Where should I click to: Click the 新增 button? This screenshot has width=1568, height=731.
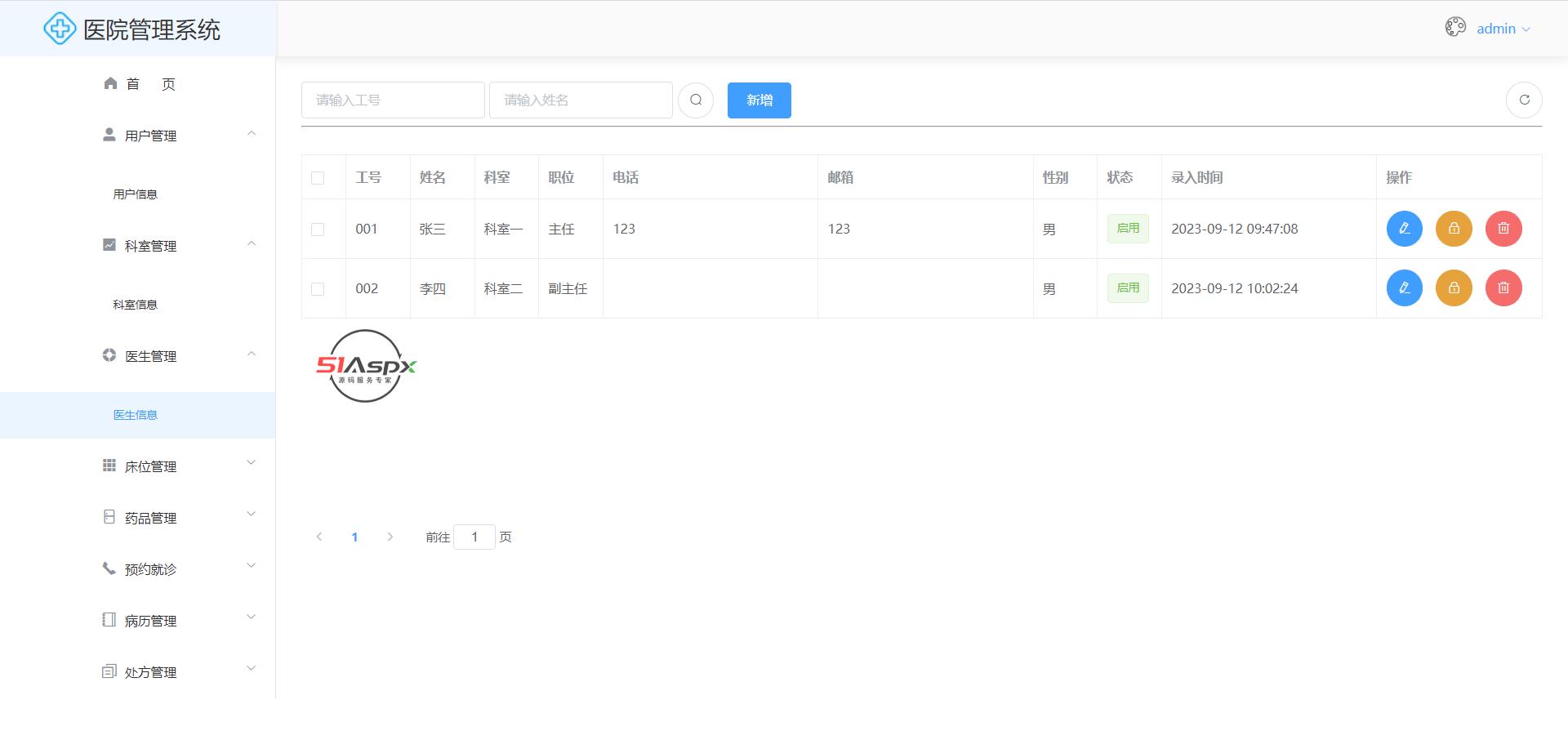coord(759,100)
